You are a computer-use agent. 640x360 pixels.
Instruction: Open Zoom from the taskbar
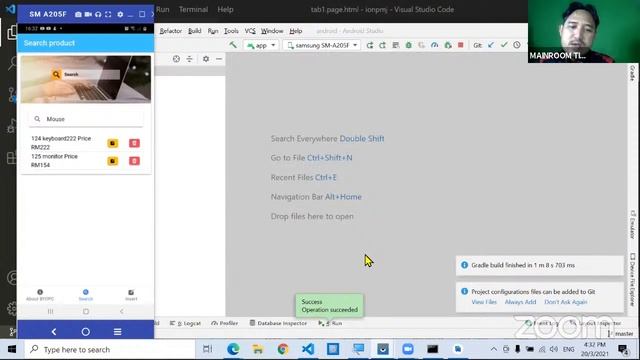pyautogui.click(x=408, y=349)
